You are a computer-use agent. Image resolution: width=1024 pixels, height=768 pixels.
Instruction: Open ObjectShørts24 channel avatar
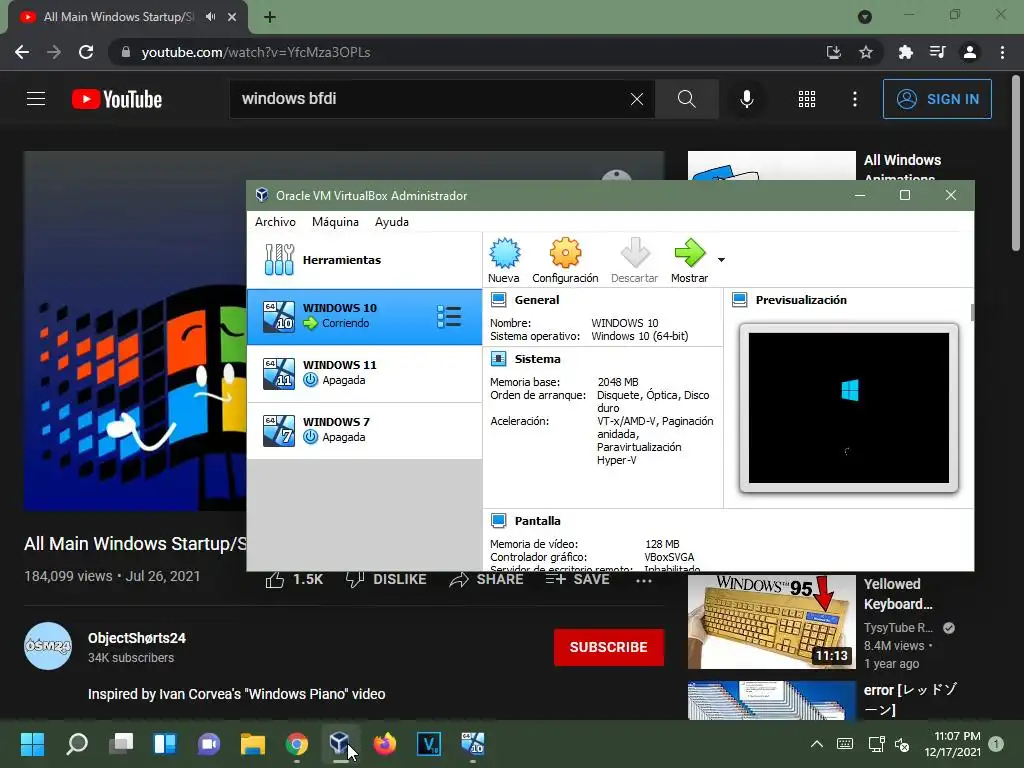48,646
